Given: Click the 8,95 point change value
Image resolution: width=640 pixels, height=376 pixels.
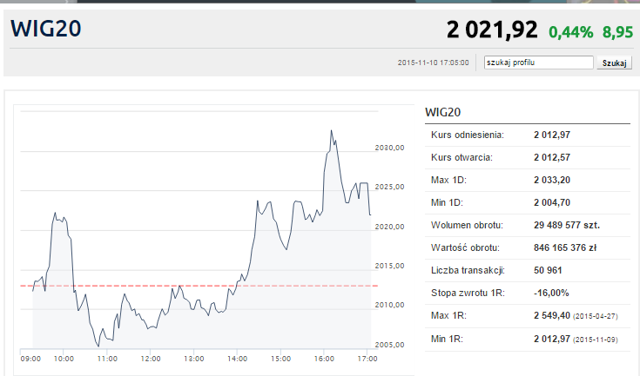Looking at the screenshot, I should pos(618,32).
